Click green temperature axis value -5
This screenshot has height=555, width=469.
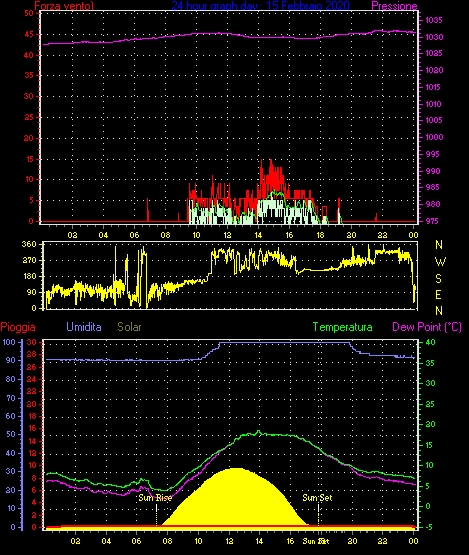pos(429,527)
